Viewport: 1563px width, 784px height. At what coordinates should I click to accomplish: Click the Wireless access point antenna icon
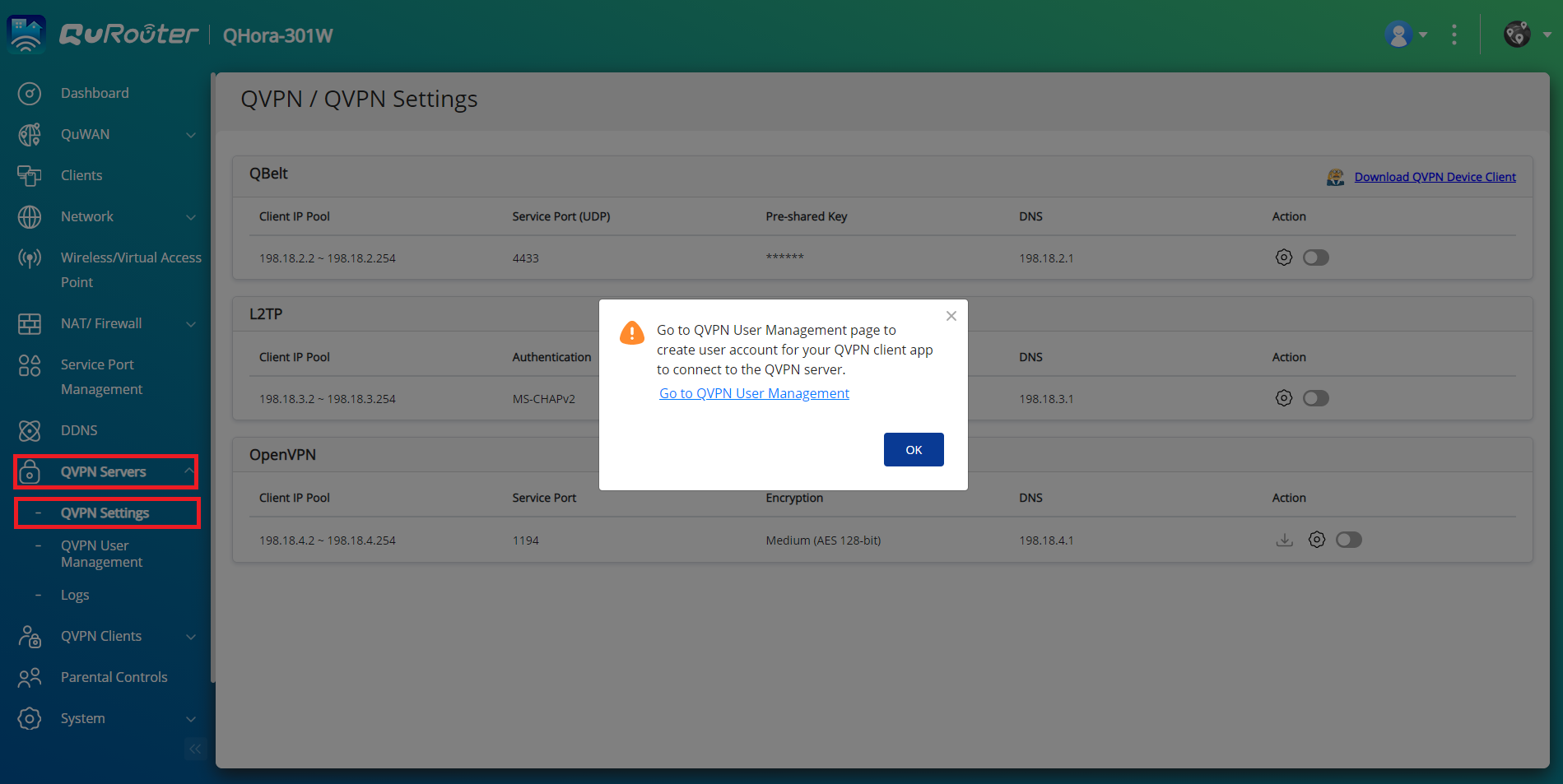(30, 258)
